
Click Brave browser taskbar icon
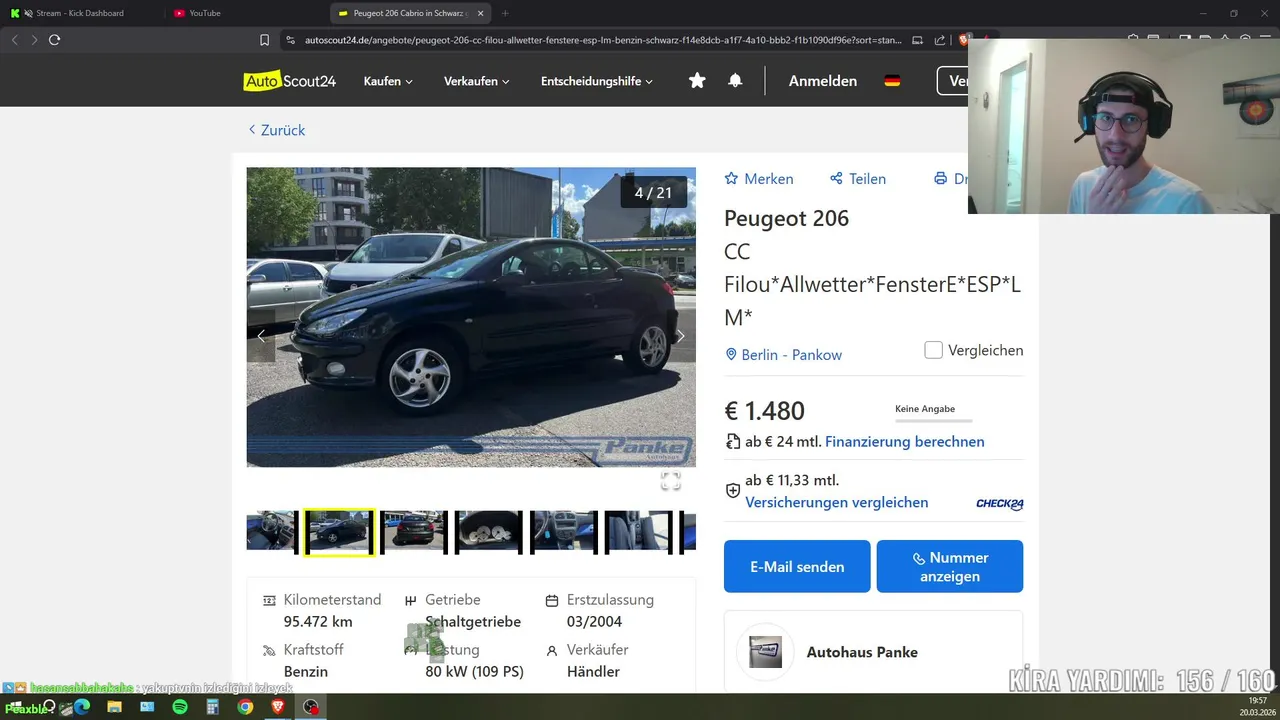(x=278, y=707)
